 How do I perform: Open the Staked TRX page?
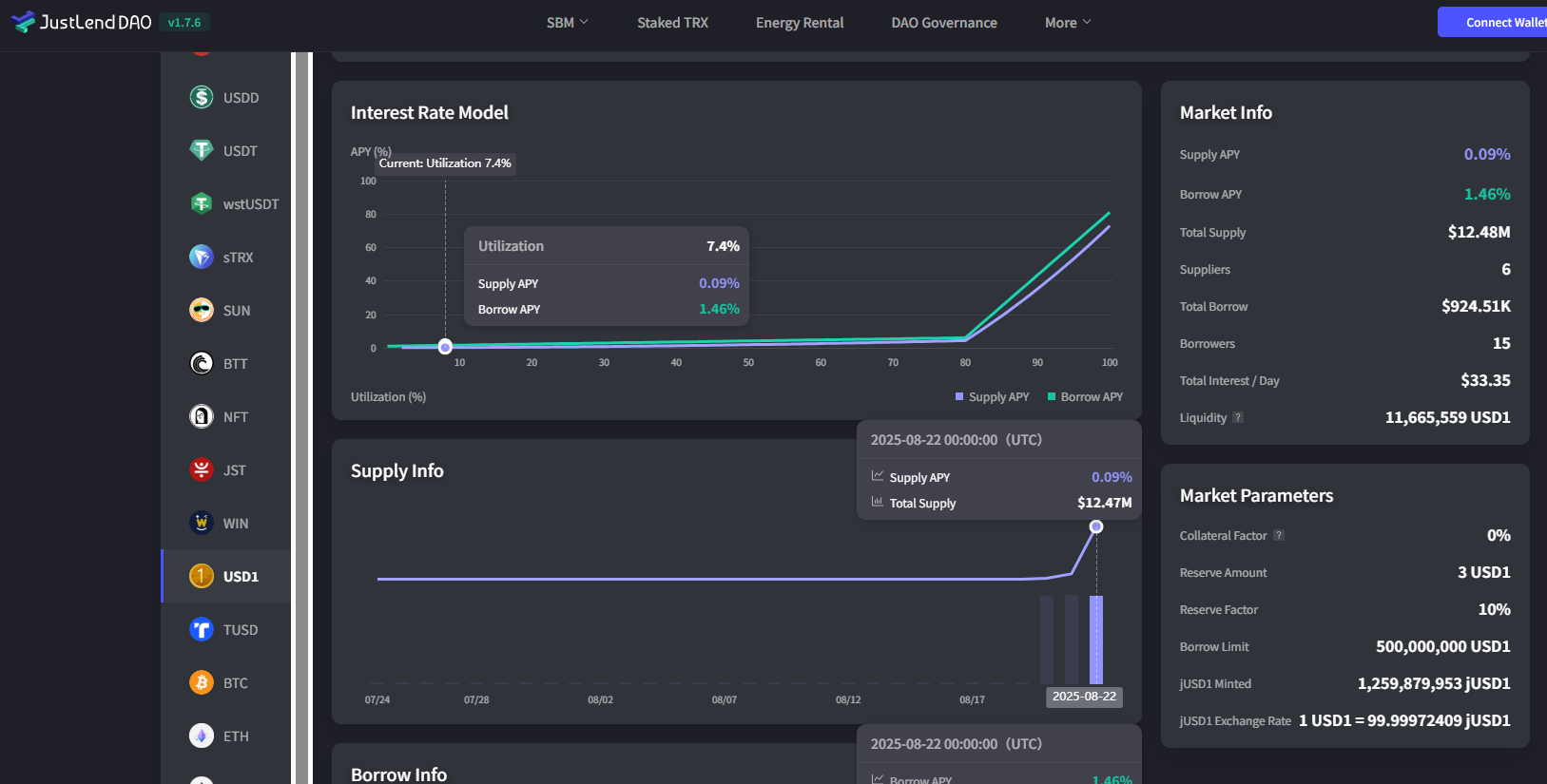(x=672, y=22)
